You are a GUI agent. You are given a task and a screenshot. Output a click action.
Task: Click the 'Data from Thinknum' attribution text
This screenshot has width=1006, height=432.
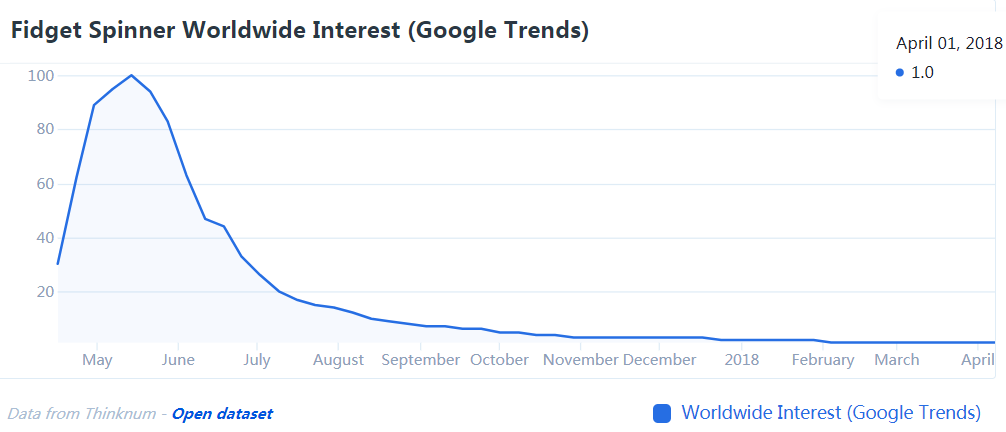pyautogui.click(x=84, y=413)
